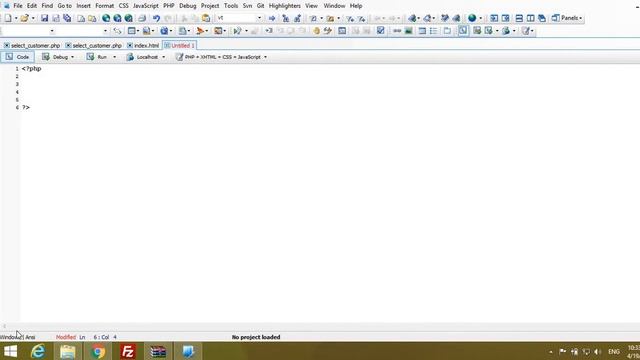
Task: Toggle the Code view button
Action: click(x=17, y=57)
